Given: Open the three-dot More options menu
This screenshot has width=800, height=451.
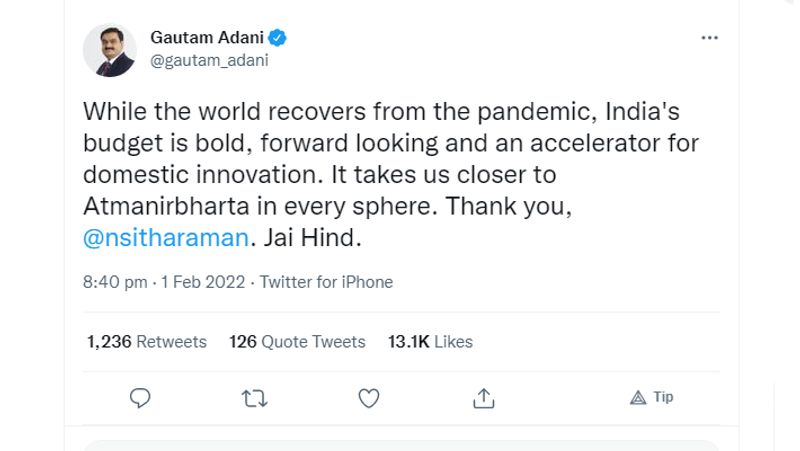Looking at the screenshot, I should (710, 38).
